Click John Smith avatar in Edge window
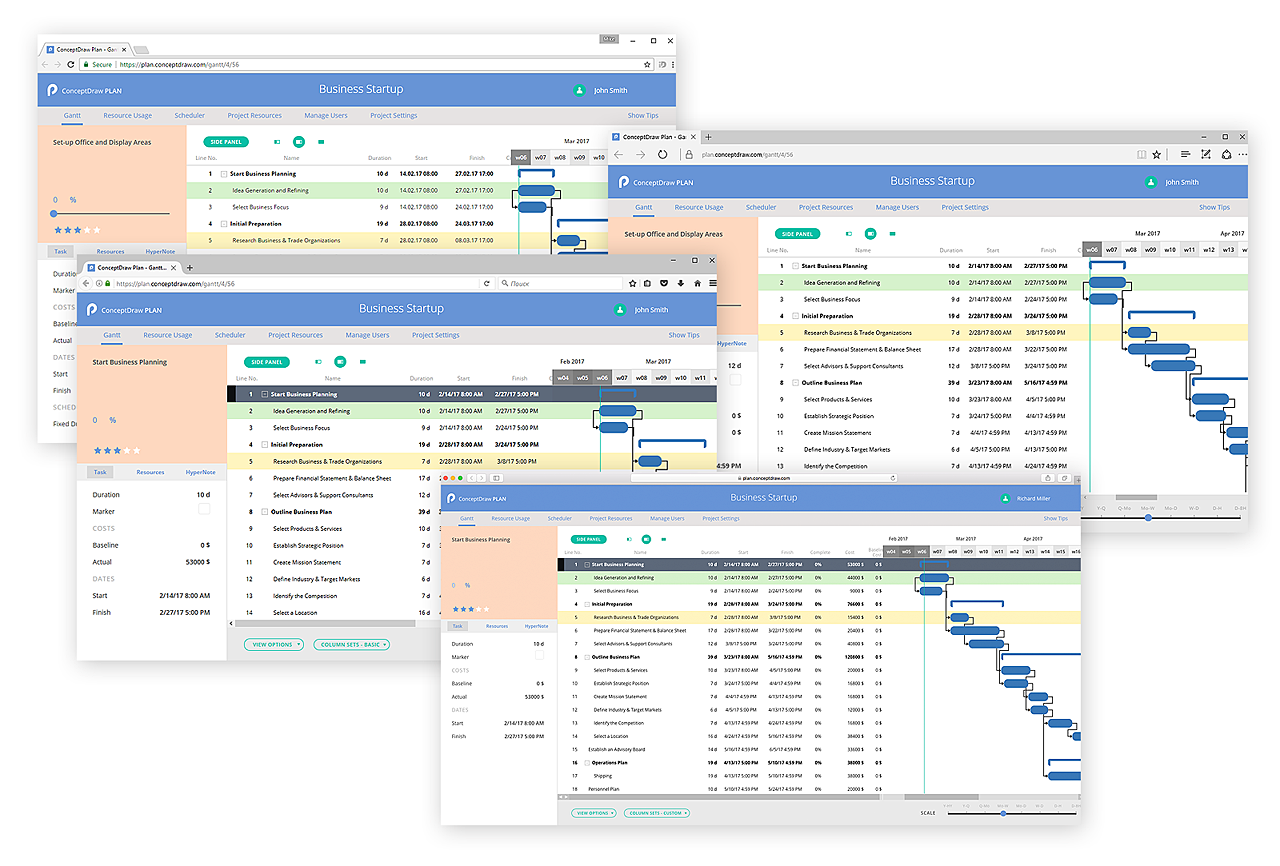Viewport: 1280px width, 866px height. pos(1151,182)
